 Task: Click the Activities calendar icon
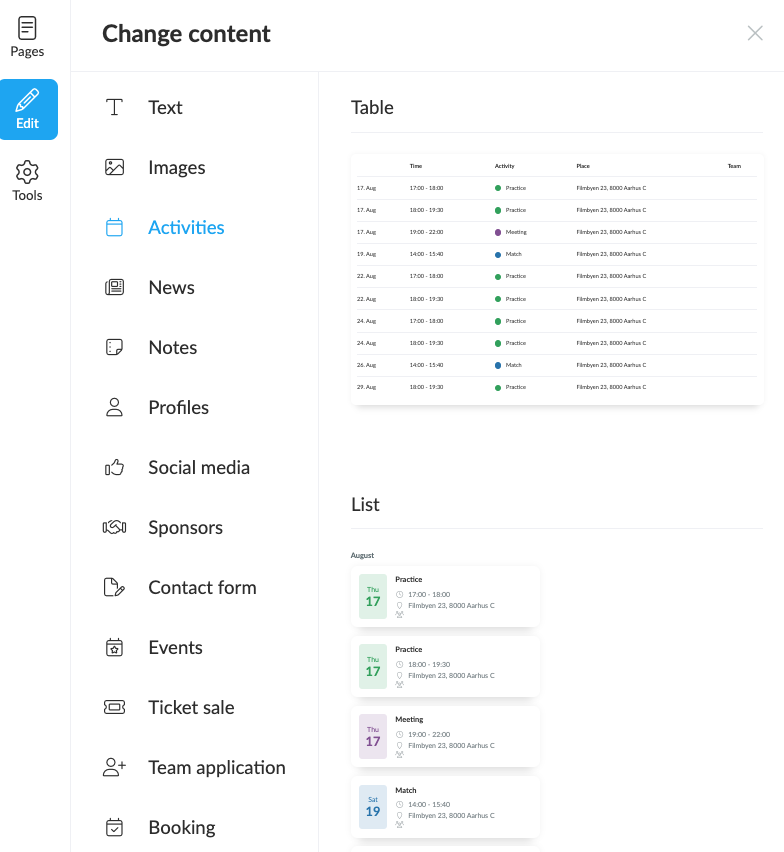click(114, 227)
